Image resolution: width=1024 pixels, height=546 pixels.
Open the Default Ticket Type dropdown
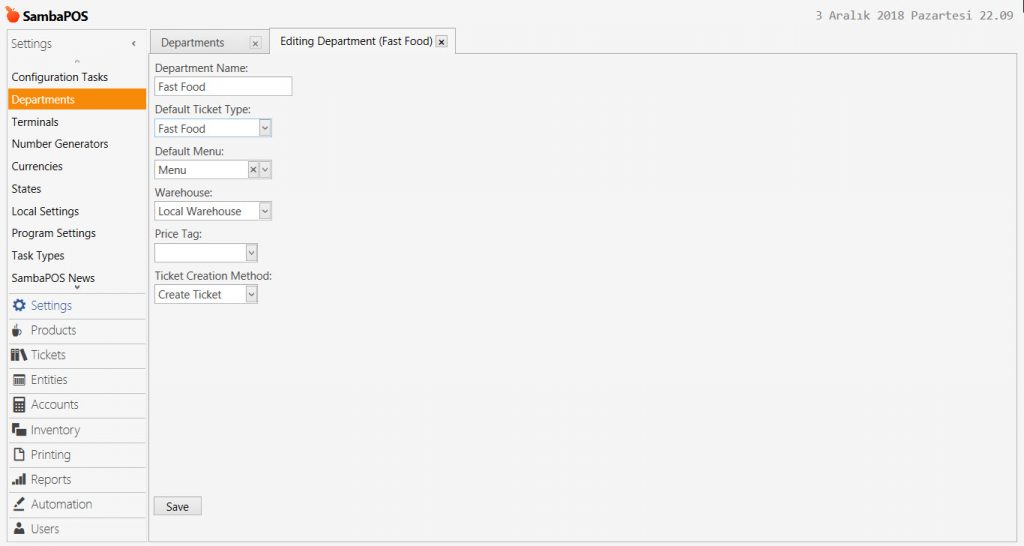pos(265,128)
